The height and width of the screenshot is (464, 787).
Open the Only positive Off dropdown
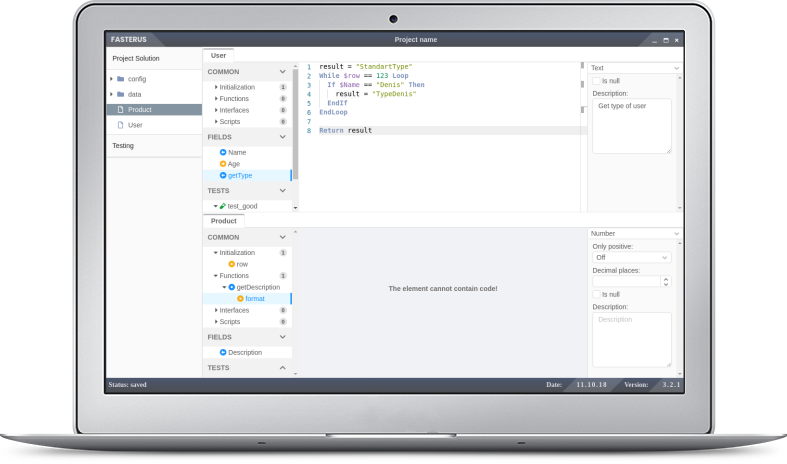(630, 257)
